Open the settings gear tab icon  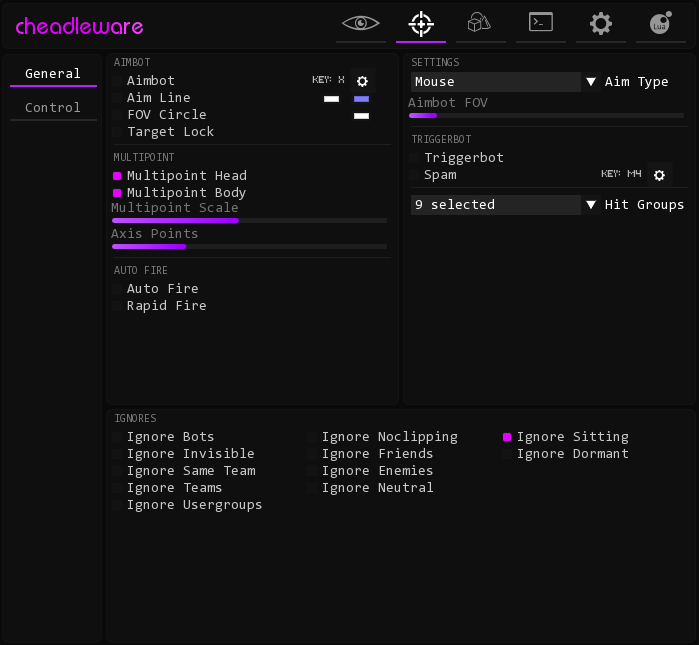[600, 24]
